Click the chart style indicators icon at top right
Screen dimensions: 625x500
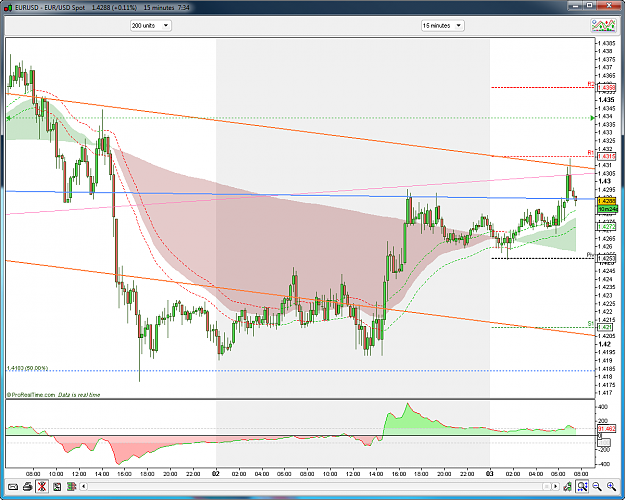(x=603, y=26)
